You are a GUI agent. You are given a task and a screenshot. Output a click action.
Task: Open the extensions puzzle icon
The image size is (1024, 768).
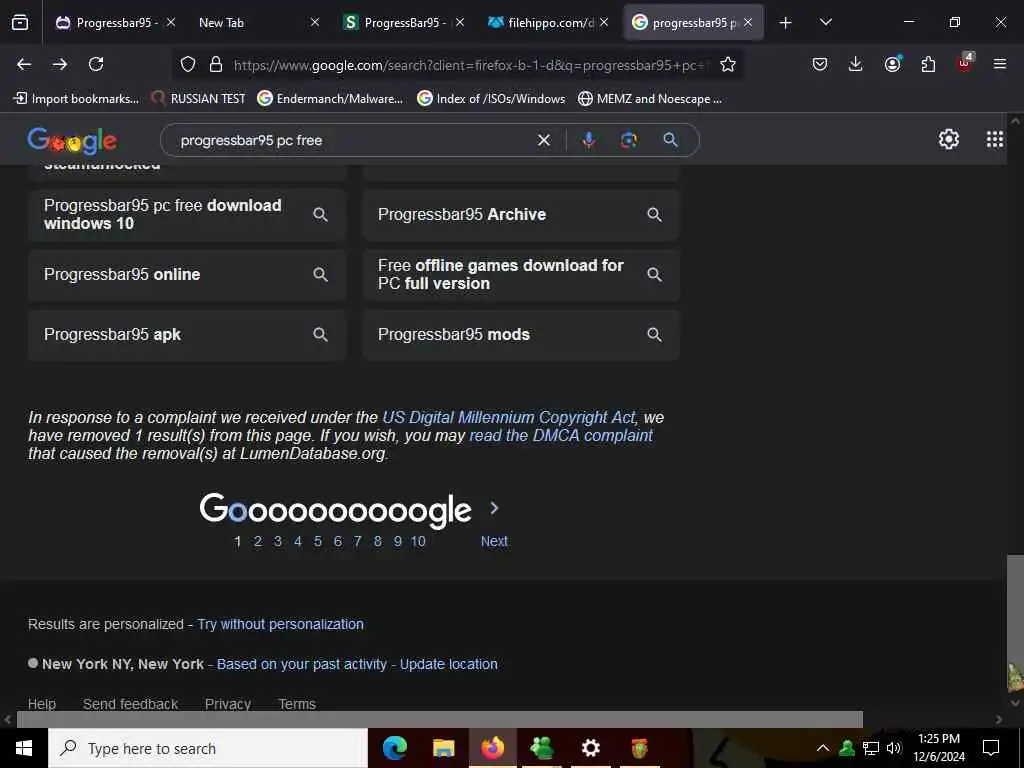(928, 64)
